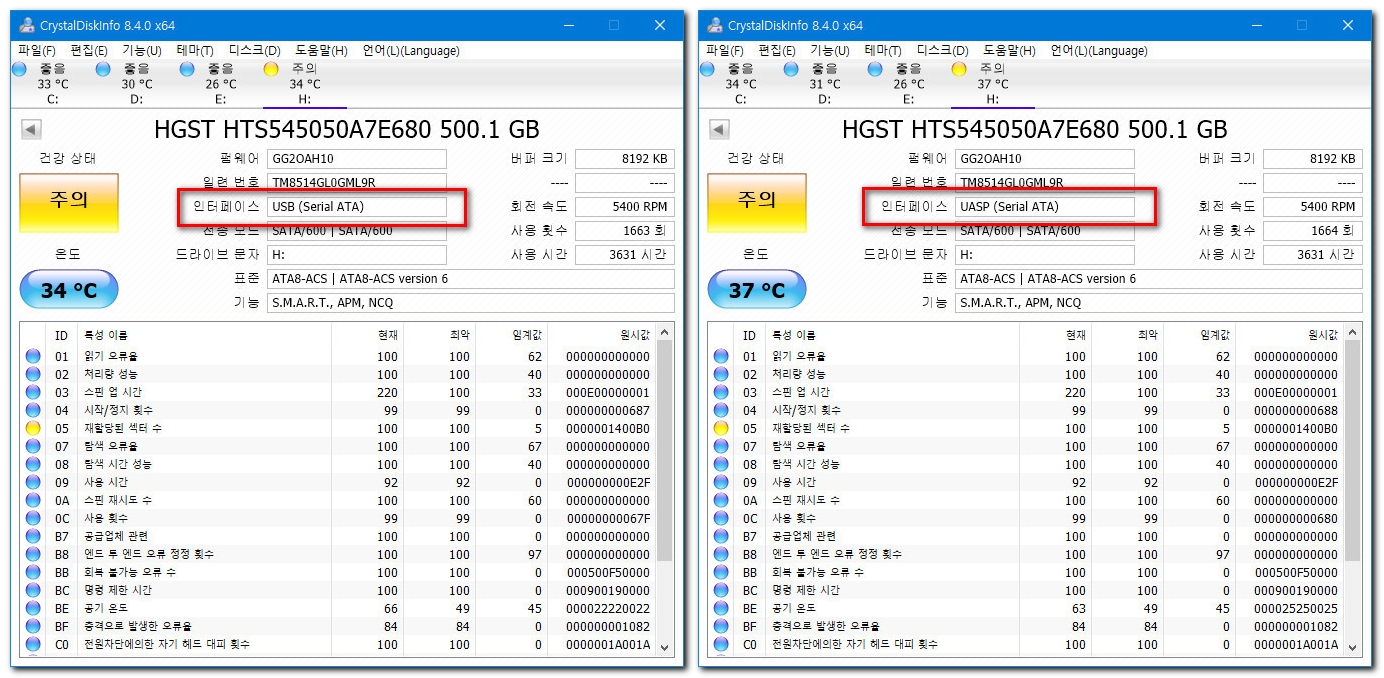Screen dimensions: 1384x678
Task: Click the USB (Serial ATA) interface field
Action: [x=357, y=207]
